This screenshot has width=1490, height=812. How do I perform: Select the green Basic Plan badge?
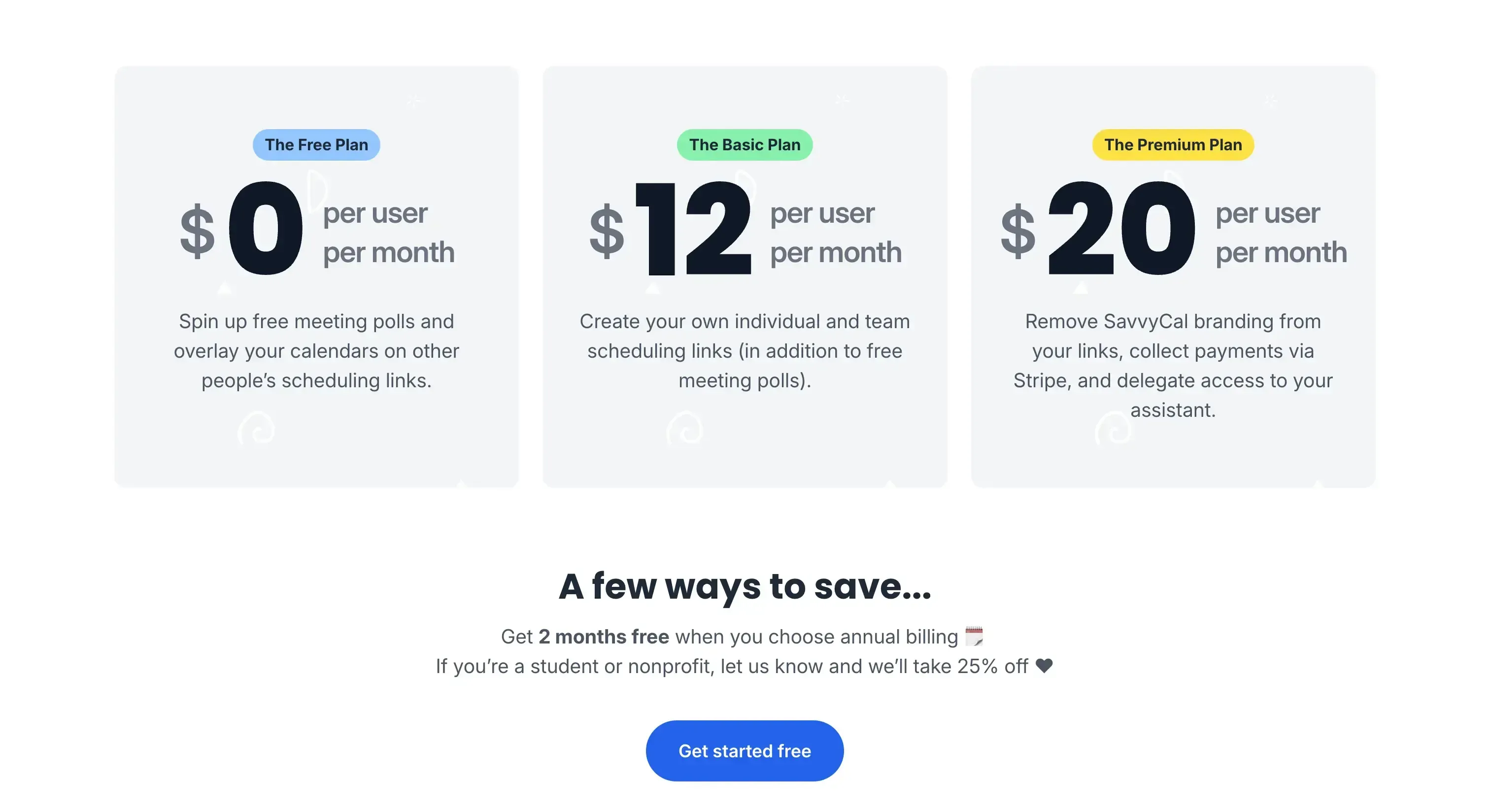[x=744, y=144]
